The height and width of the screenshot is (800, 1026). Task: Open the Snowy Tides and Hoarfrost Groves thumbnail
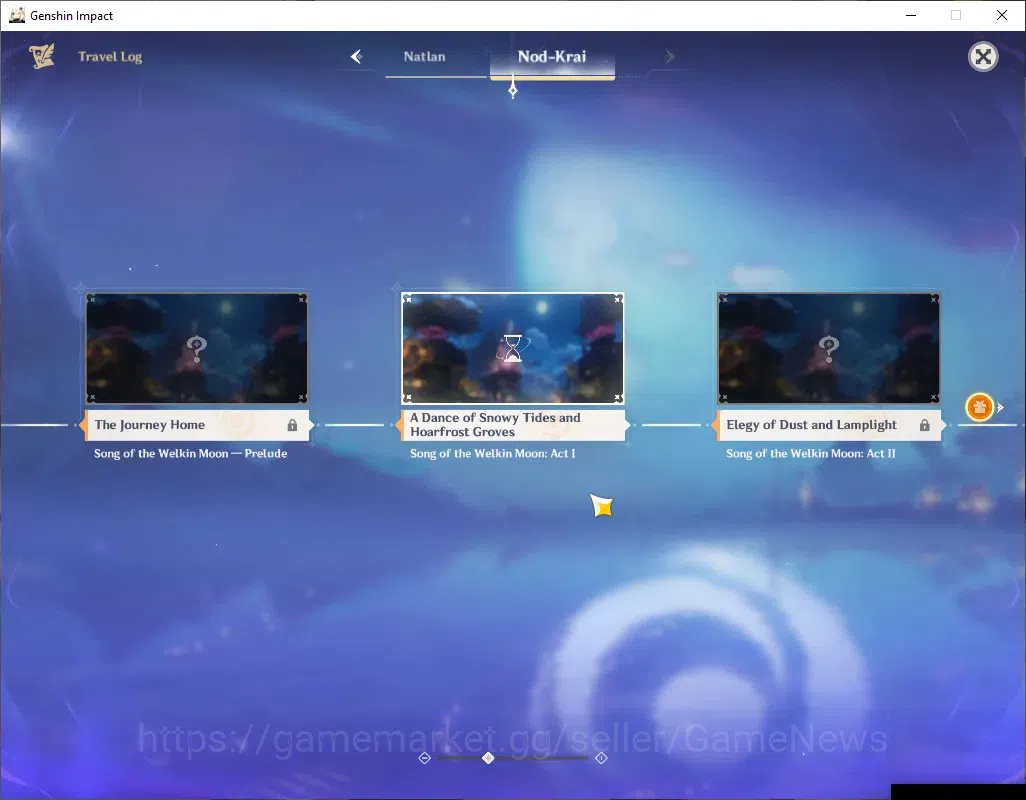(512, 348)
